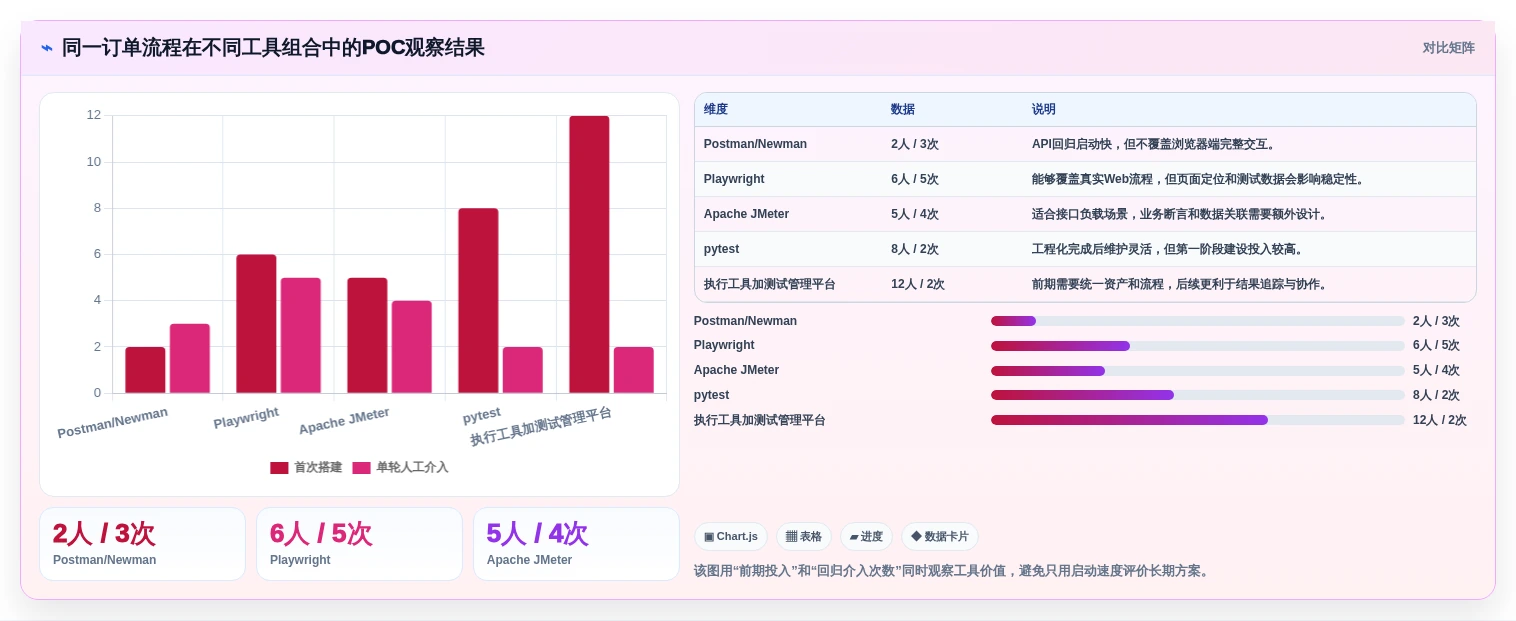Open the Postman/Newman 2人 / 3次 data card
Image resolution: width=1516 pixels, height=621 pixels.
pyautogui.click(x=142, y=544)
